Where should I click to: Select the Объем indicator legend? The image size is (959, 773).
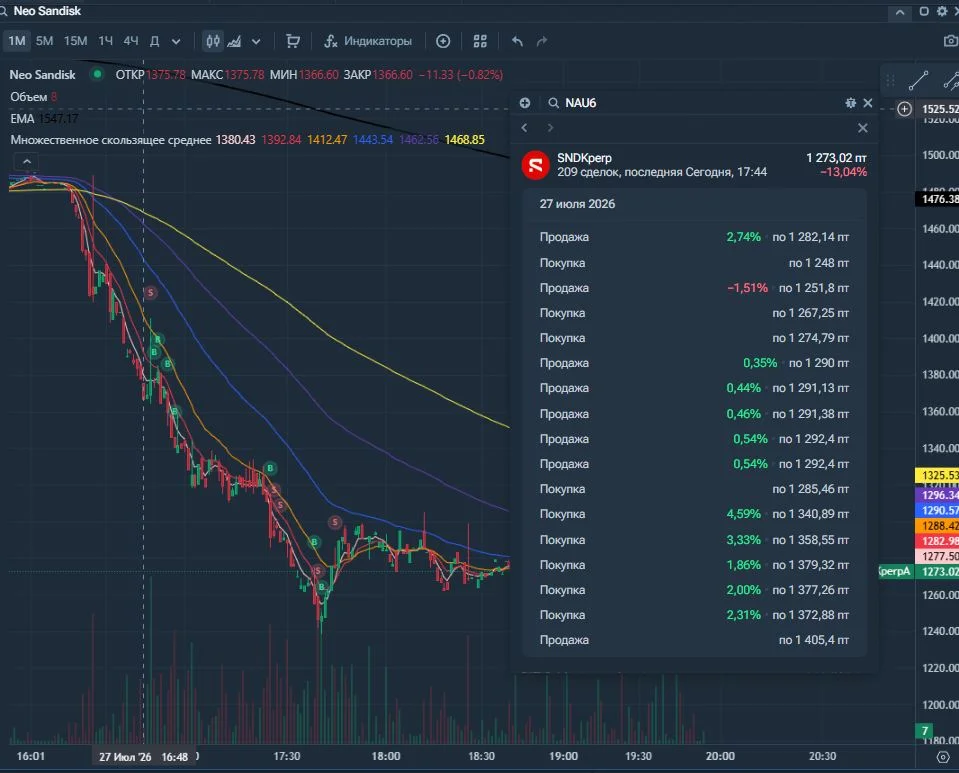29,97
